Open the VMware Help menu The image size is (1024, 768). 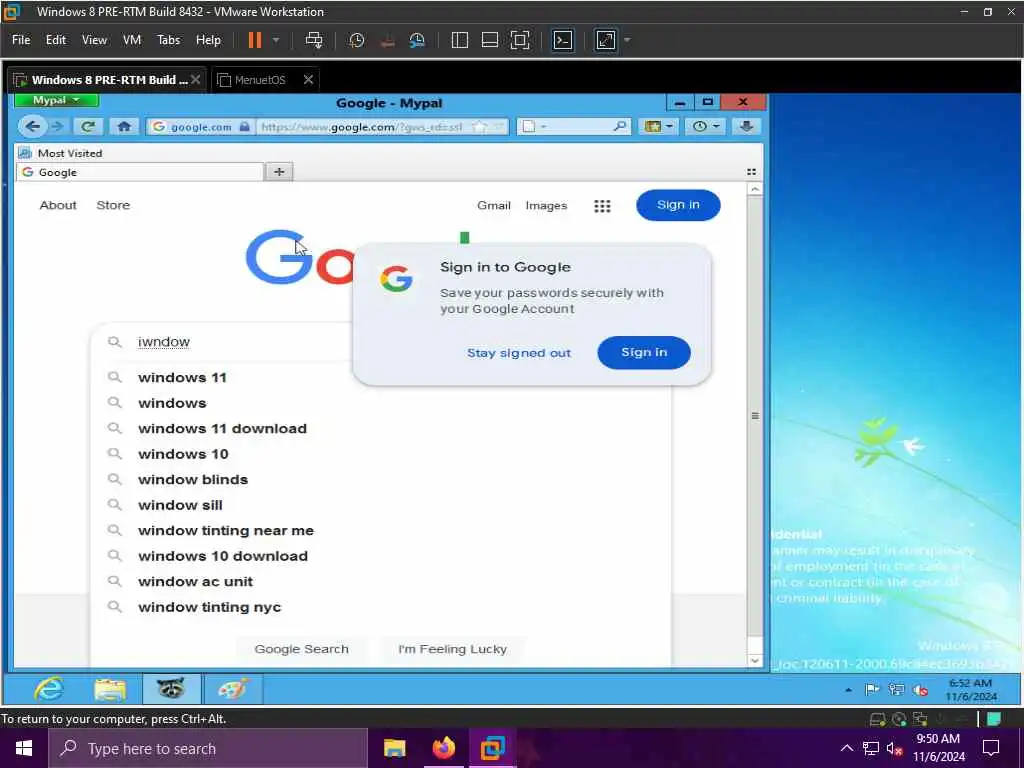[x=208, y=40]
